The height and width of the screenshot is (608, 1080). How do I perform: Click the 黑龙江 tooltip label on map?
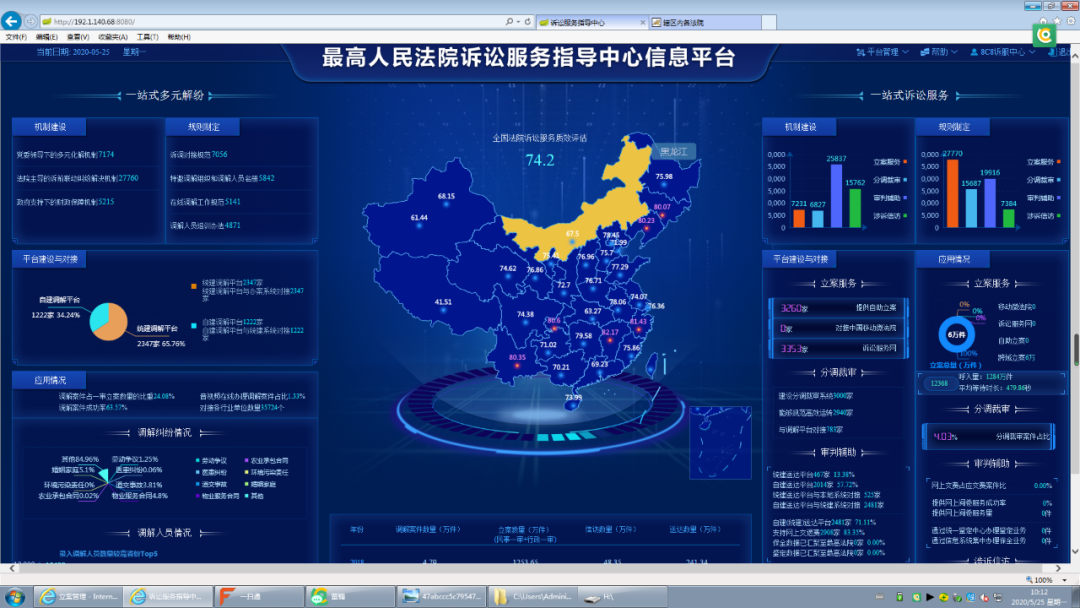click(673, 151)
